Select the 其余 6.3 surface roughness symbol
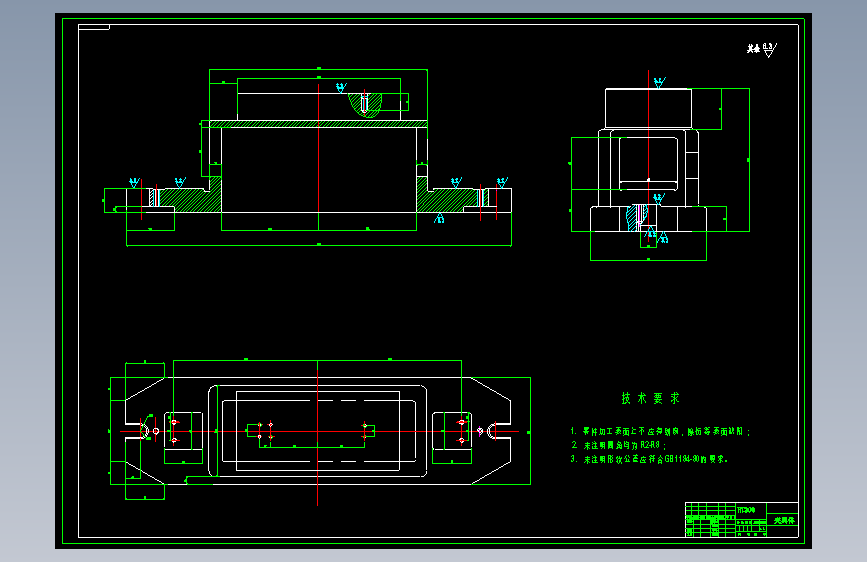867x562 pixels. tap(761, 50)
